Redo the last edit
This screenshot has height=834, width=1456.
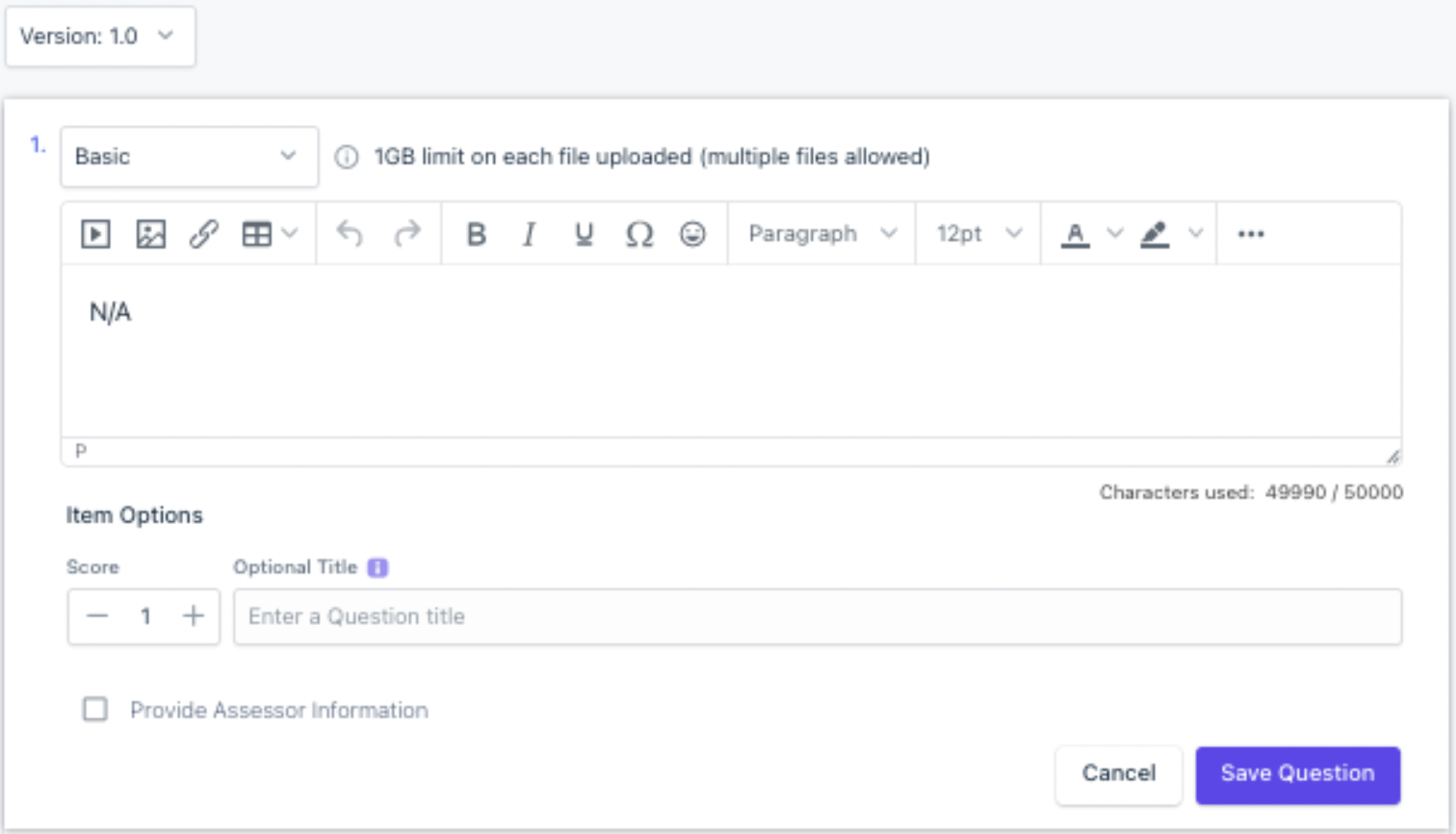pos(407,234)
